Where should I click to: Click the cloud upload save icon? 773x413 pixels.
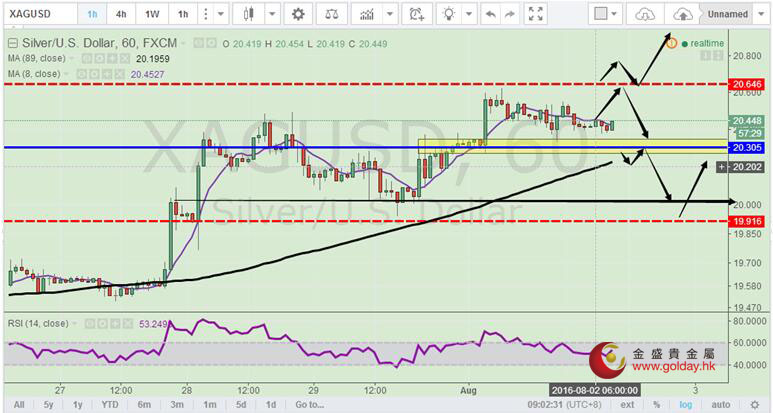(x=682, y=14)
